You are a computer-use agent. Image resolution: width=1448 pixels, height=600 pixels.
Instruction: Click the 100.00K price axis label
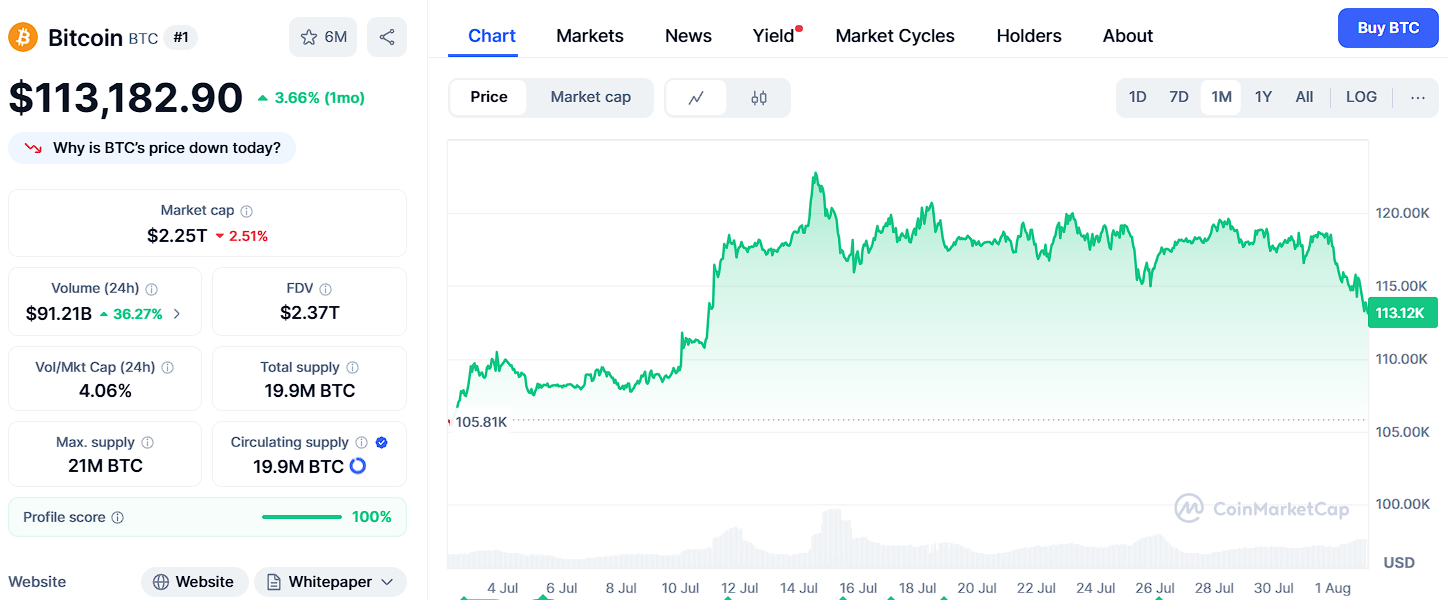point(1402,504)
